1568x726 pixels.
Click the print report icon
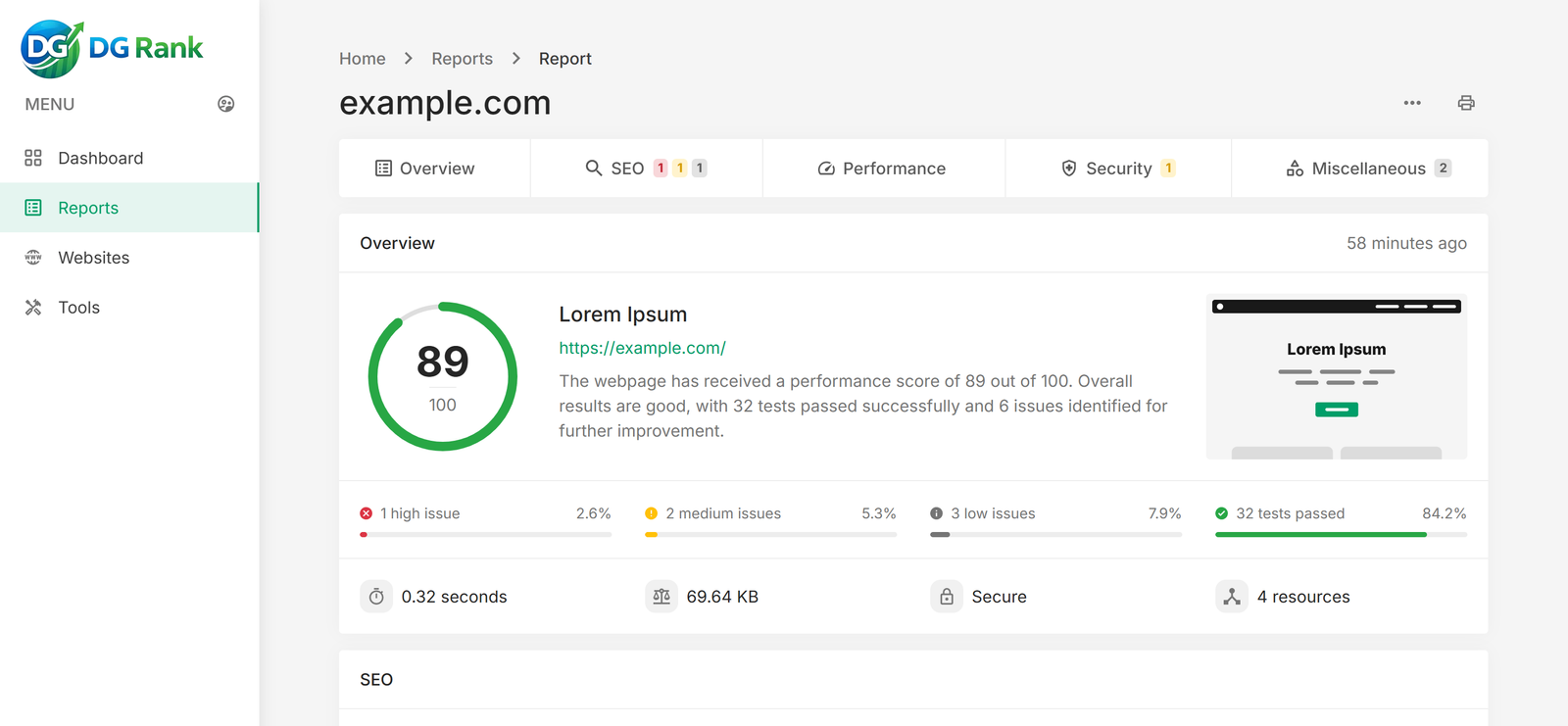pos(1465,103)
